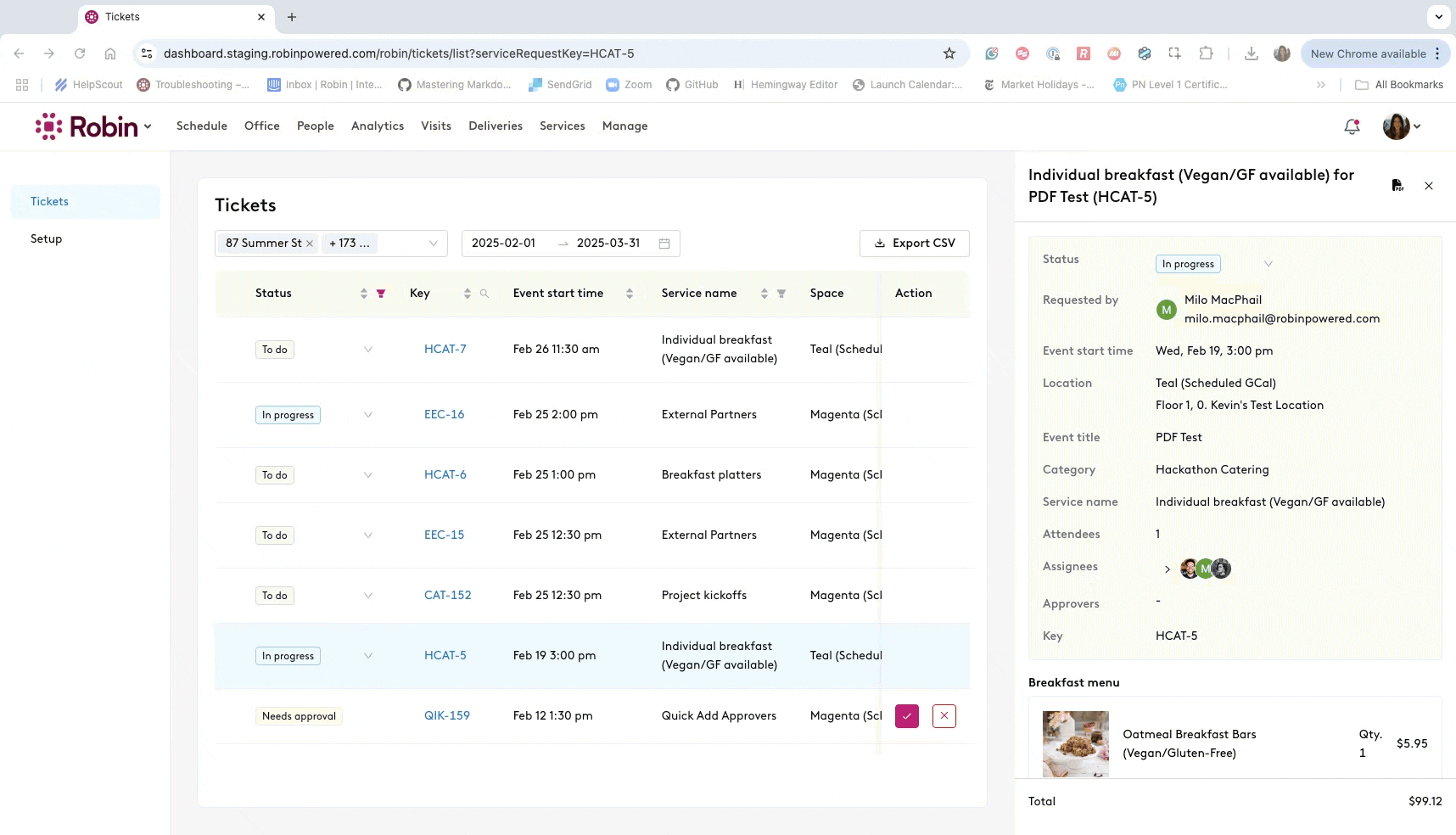Click the +173 more locations tag
The height and width of the screenshot is (835, 1456).
[x=350, y=244]
